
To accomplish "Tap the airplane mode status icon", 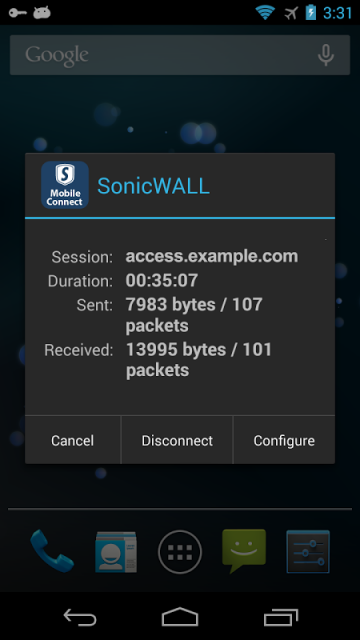I will (291, 13).
